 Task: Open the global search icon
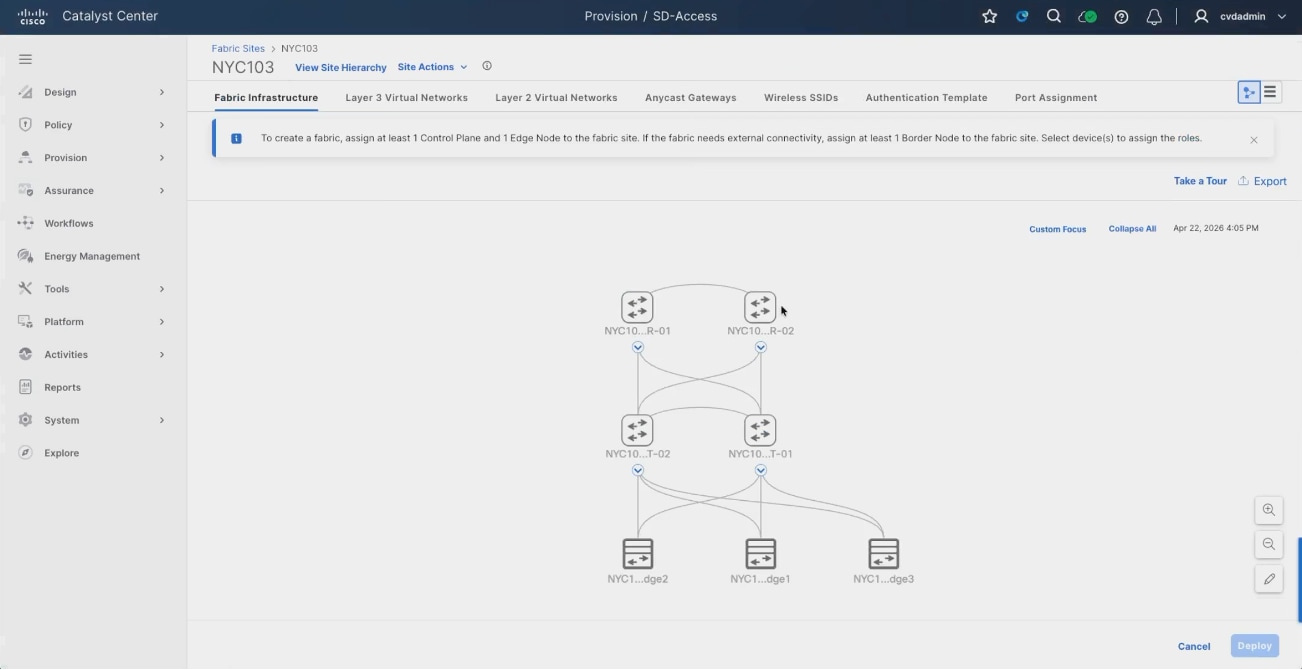click(x=1053, y=16)
